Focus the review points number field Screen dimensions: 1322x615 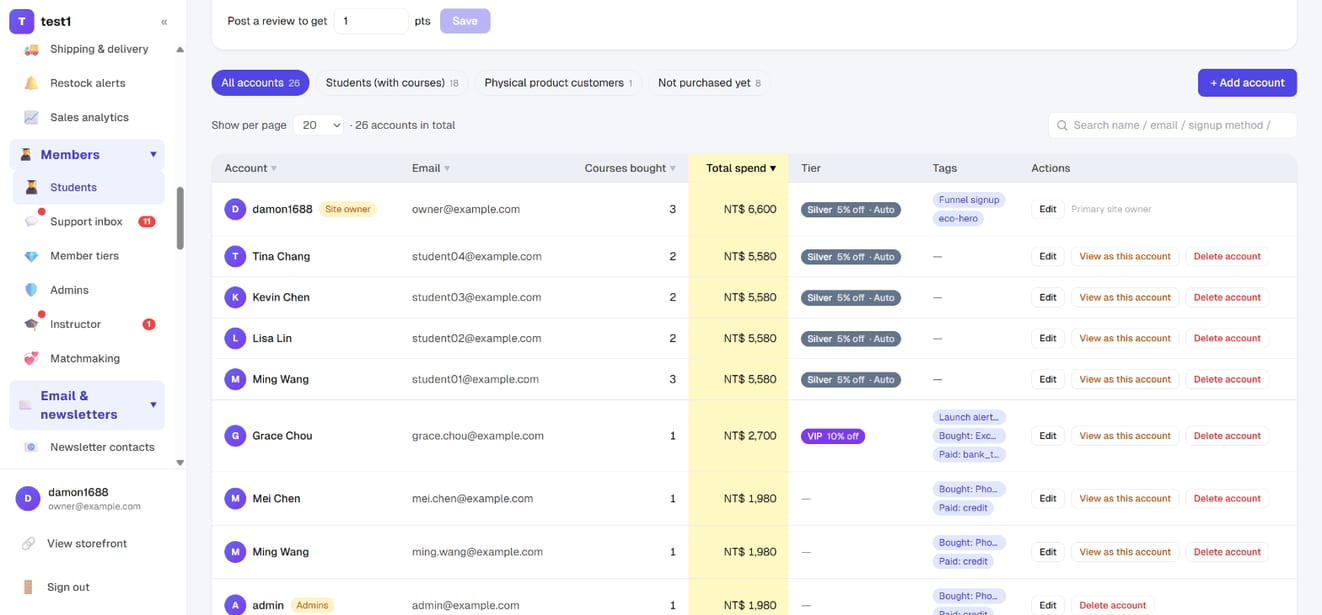tap(371, 21)
